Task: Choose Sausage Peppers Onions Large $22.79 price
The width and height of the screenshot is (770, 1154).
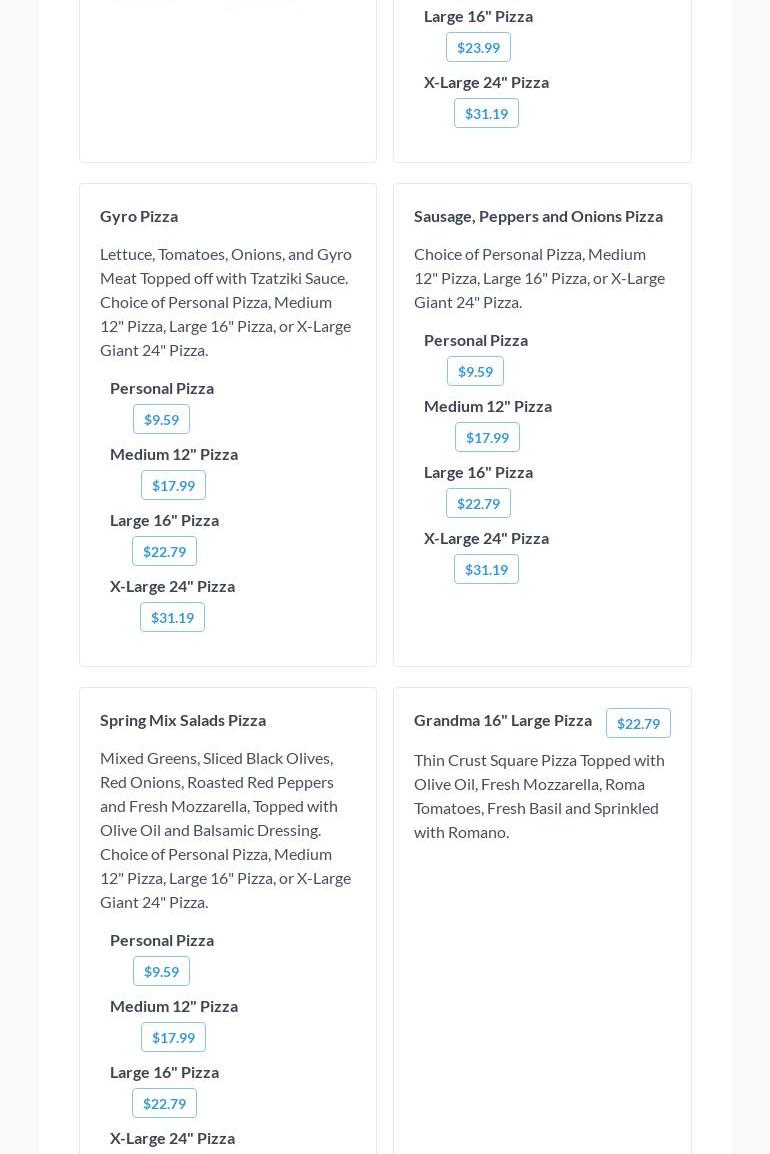Action: (478, 503)
